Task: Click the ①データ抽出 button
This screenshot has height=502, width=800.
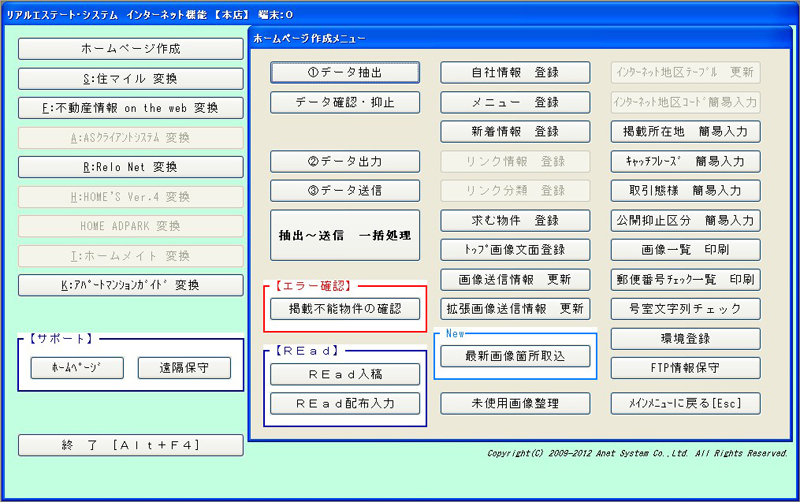Action: point(345,72)
